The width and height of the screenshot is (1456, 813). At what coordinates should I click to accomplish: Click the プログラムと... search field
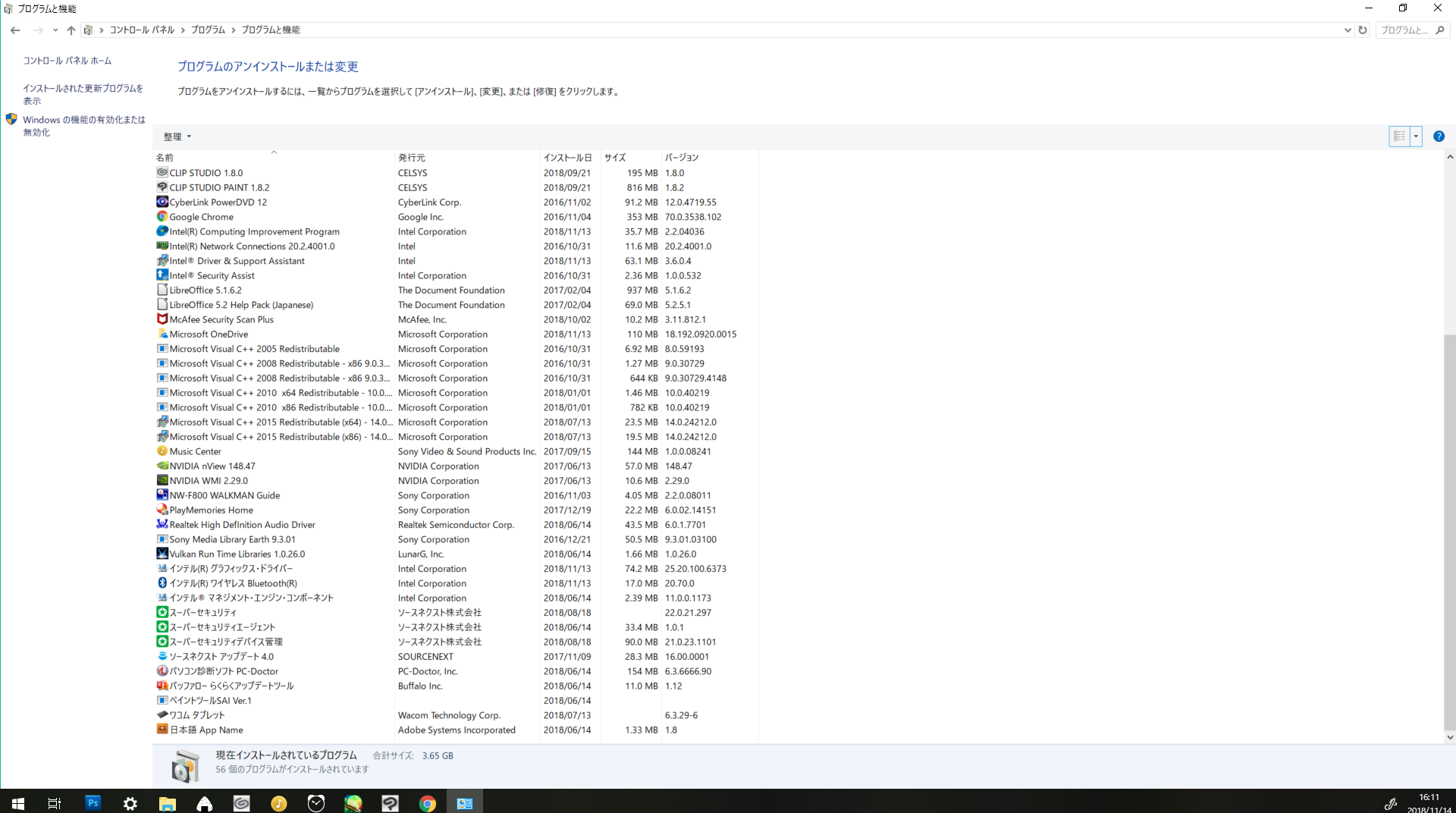[1404, 30]
